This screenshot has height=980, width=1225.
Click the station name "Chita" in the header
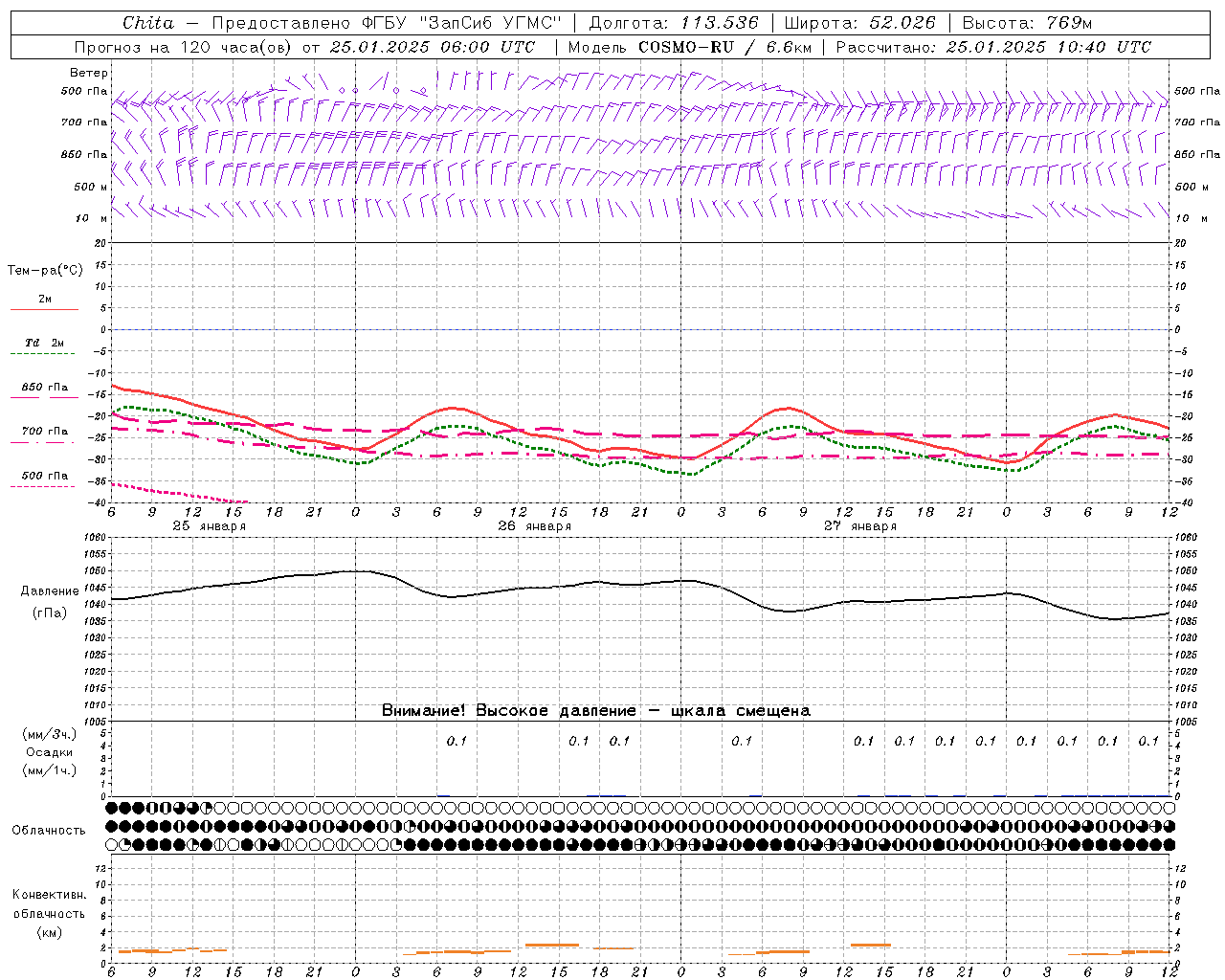point(148,23)
